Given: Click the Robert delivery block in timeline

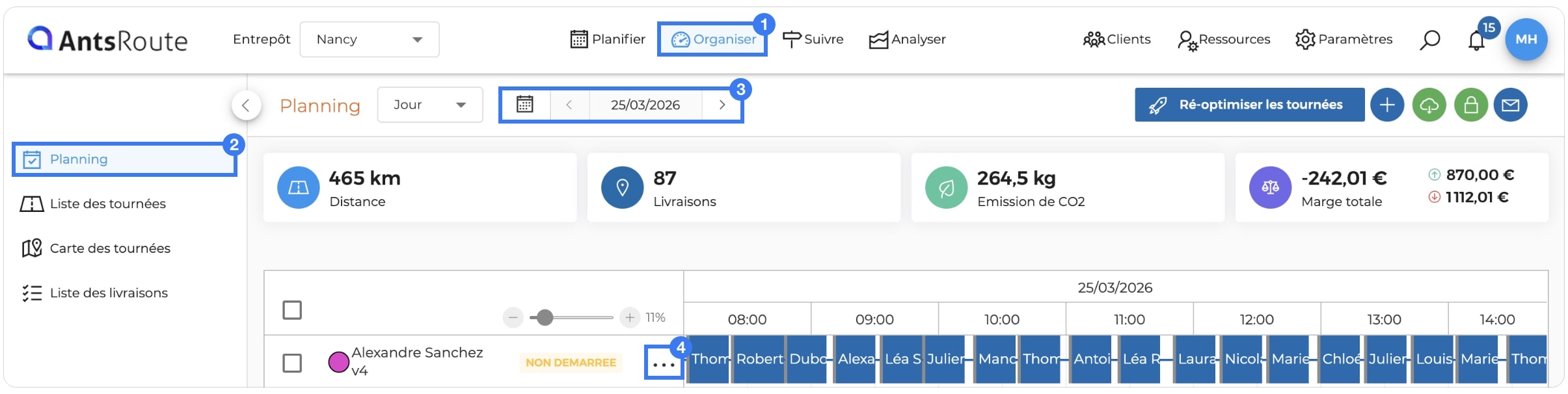Looking at the screenshot, I should point(759,360).
